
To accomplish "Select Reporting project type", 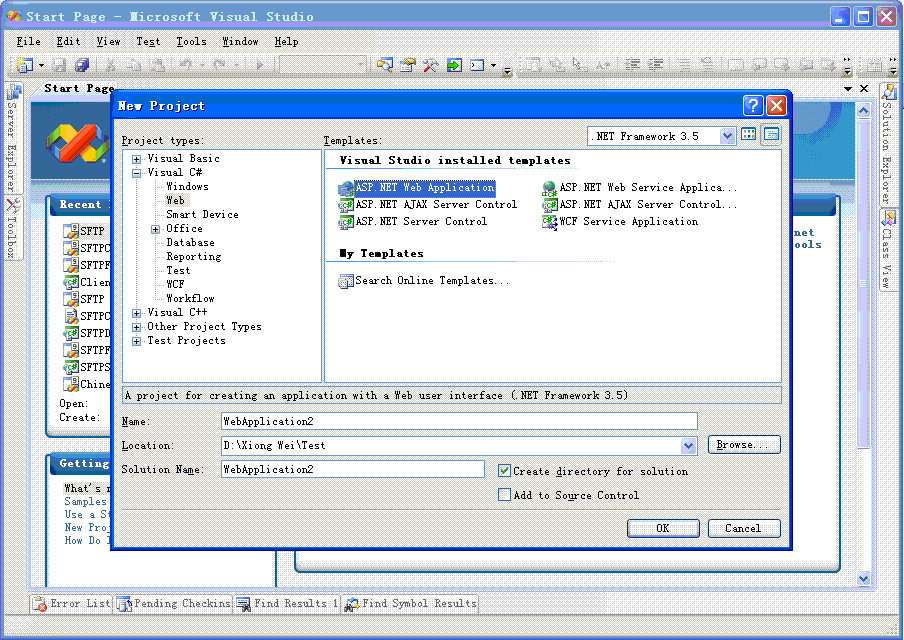I will tap(194, 257).
